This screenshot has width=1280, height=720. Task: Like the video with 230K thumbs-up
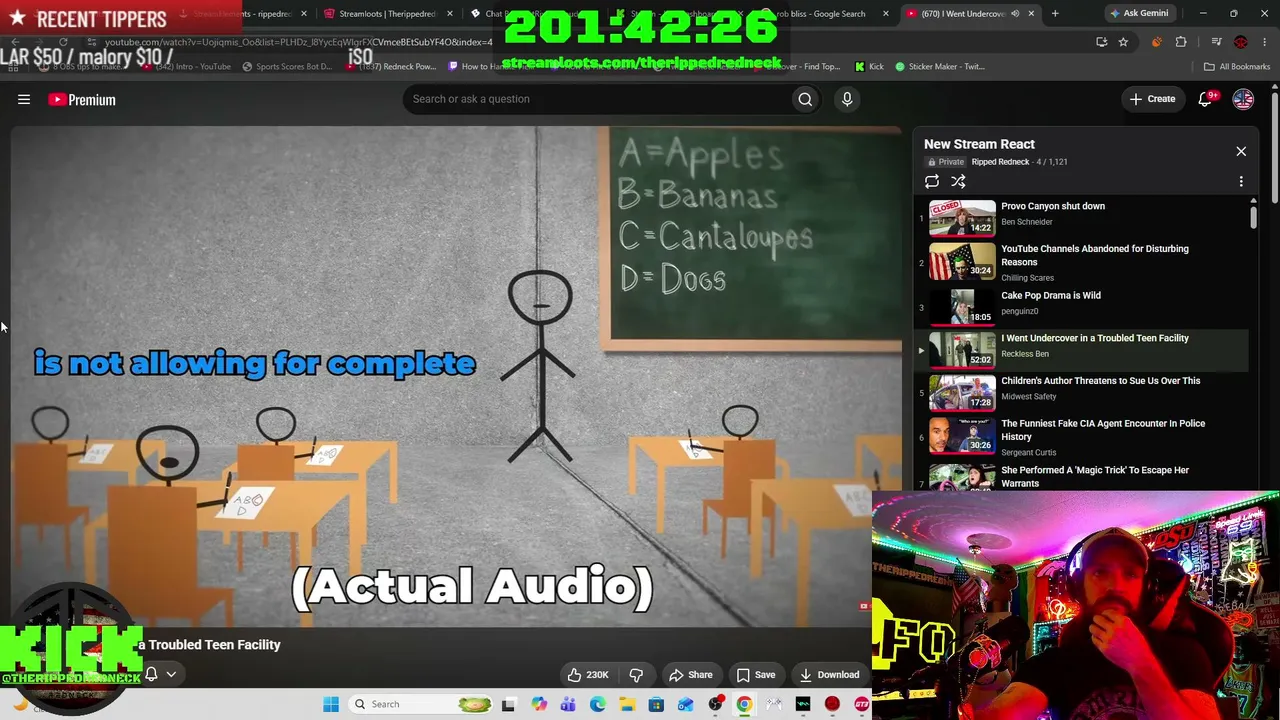(588, 675)
